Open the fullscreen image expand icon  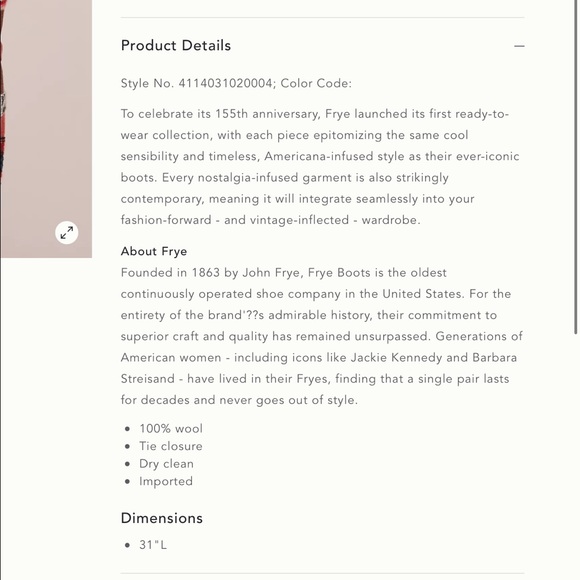click(x=67, y=233)
